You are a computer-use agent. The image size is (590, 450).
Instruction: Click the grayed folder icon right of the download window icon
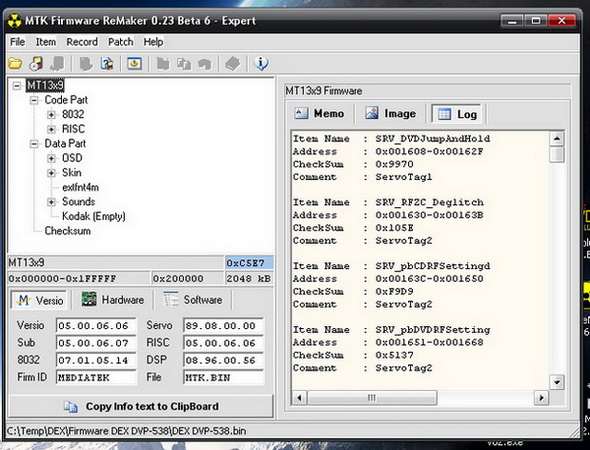click(163, 64)
